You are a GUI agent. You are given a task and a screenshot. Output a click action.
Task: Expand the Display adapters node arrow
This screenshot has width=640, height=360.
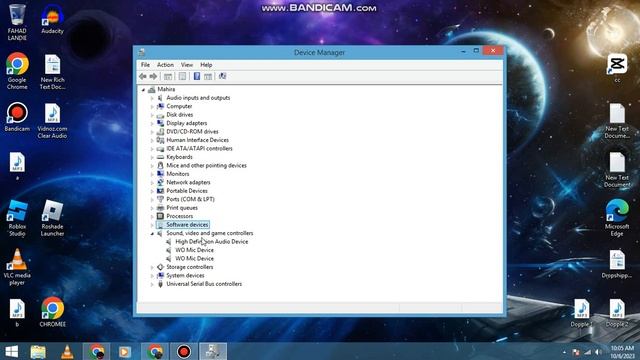point(152,123)
